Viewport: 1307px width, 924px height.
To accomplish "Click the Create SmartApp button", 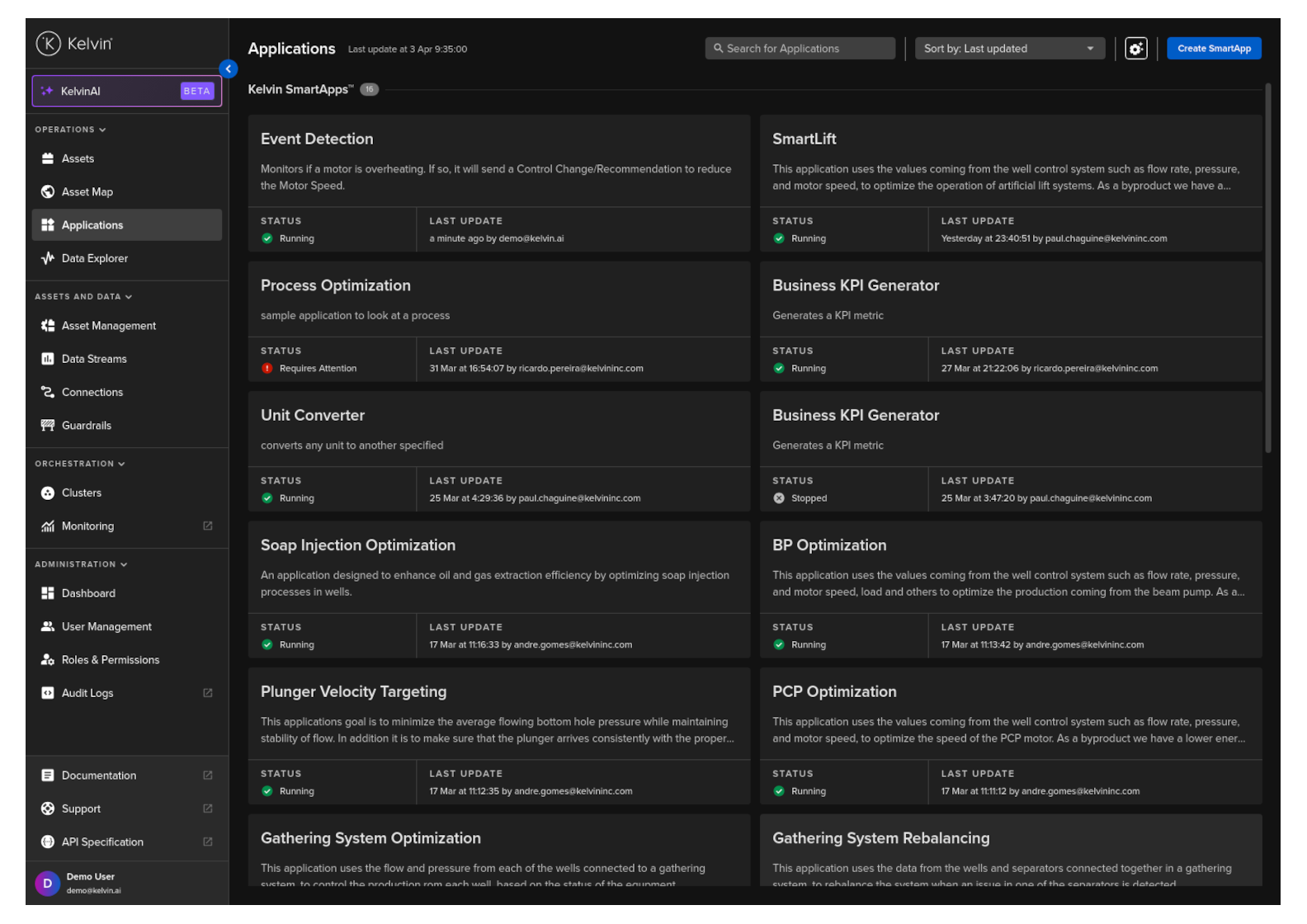I will point(1213,49).
